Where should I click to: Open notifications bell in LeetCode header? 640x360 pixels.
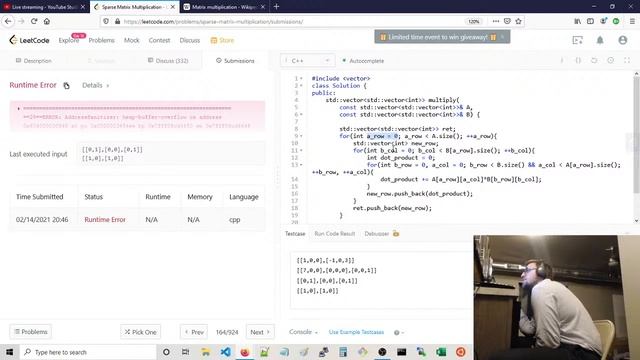click(x=600, y=40)
